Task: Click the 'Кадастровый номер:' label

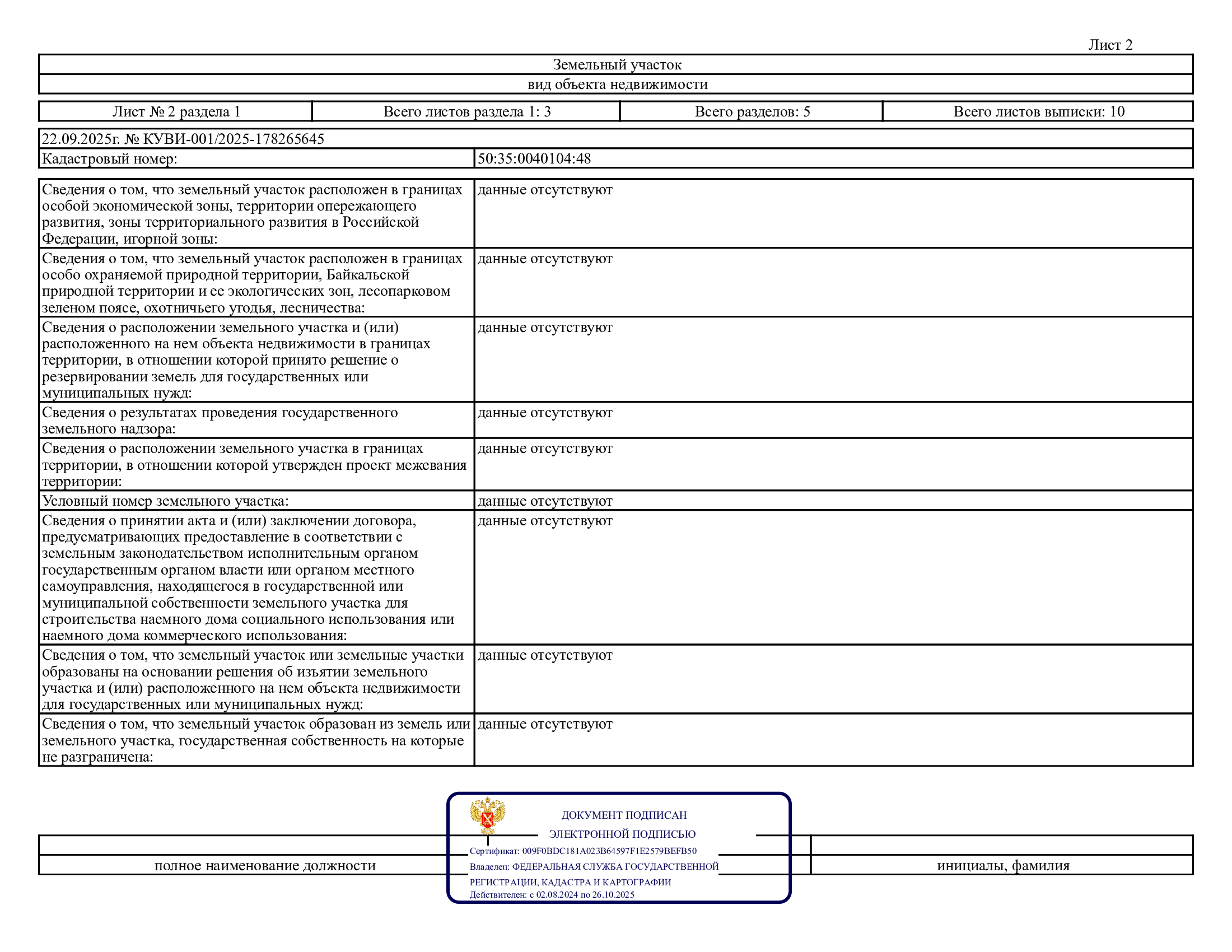Action: [x=109, y=158]
